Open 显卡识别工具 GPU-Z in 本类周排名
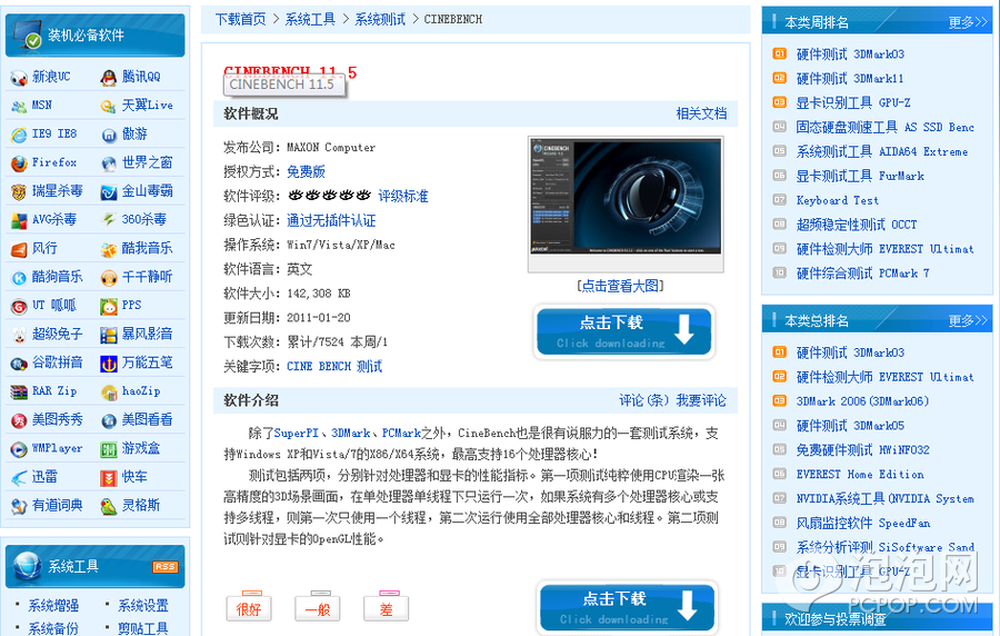This screenshot has height=636, width=1000. [853, 103]
